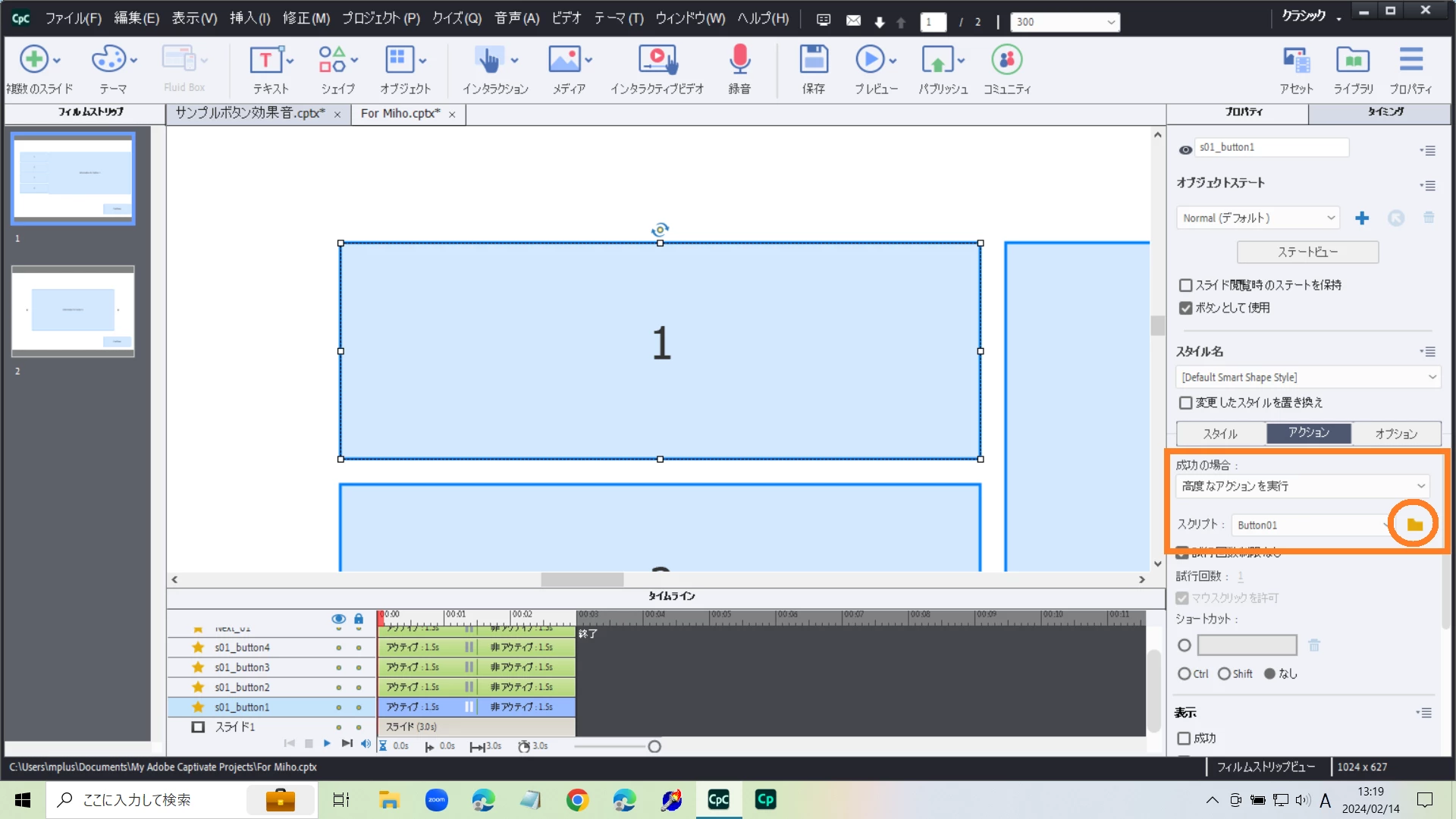
Task: Select the Shift shortcut radio button
Action: coord(1224,674)
